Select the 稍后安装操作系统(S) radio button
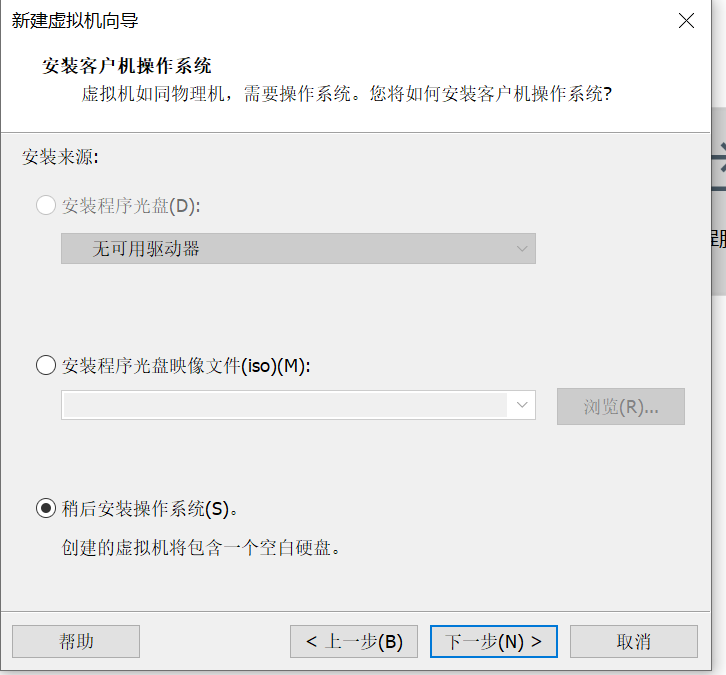Image resolution: width=726 pixels, height=675 pixels. coord(46,508)
